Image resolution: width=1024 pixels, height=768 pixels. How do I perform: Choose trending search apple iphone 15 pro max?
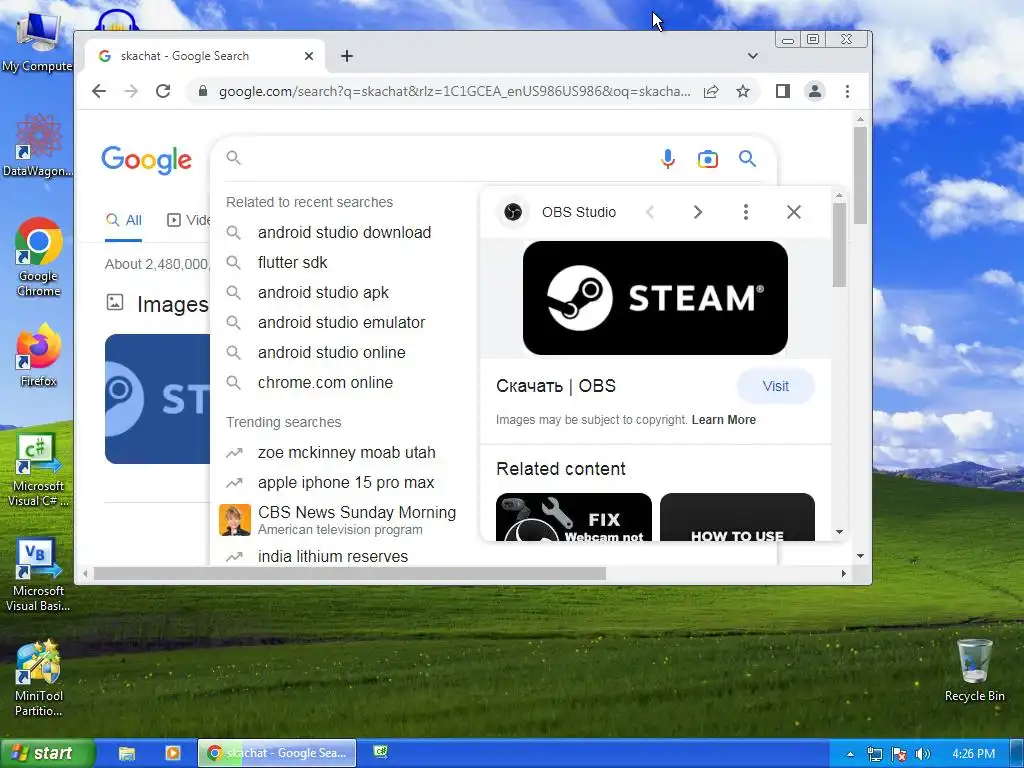[x=346, y=483]
